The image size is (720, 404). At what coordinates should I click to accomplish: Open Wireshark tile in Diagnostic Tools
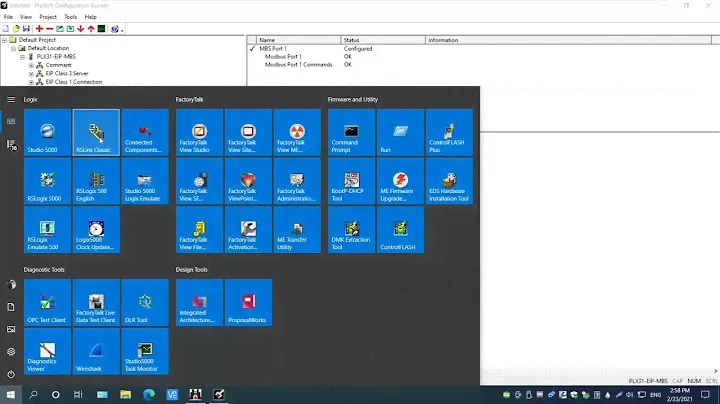(x=96, y=352)
